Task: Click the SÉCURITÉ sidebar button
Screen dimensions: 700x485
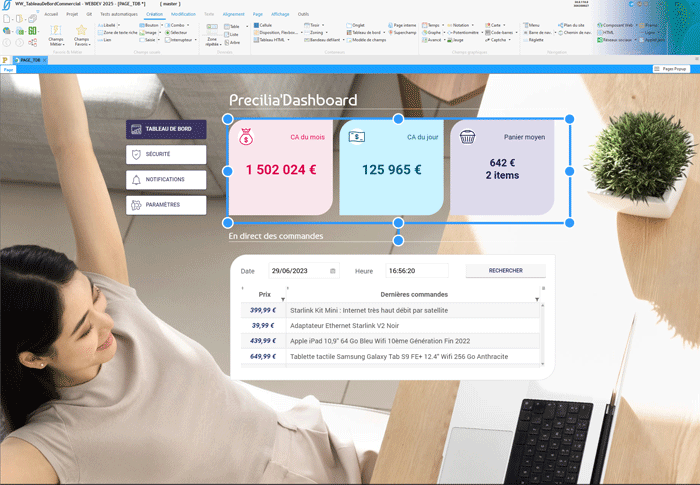Action: tap(166, 155)
